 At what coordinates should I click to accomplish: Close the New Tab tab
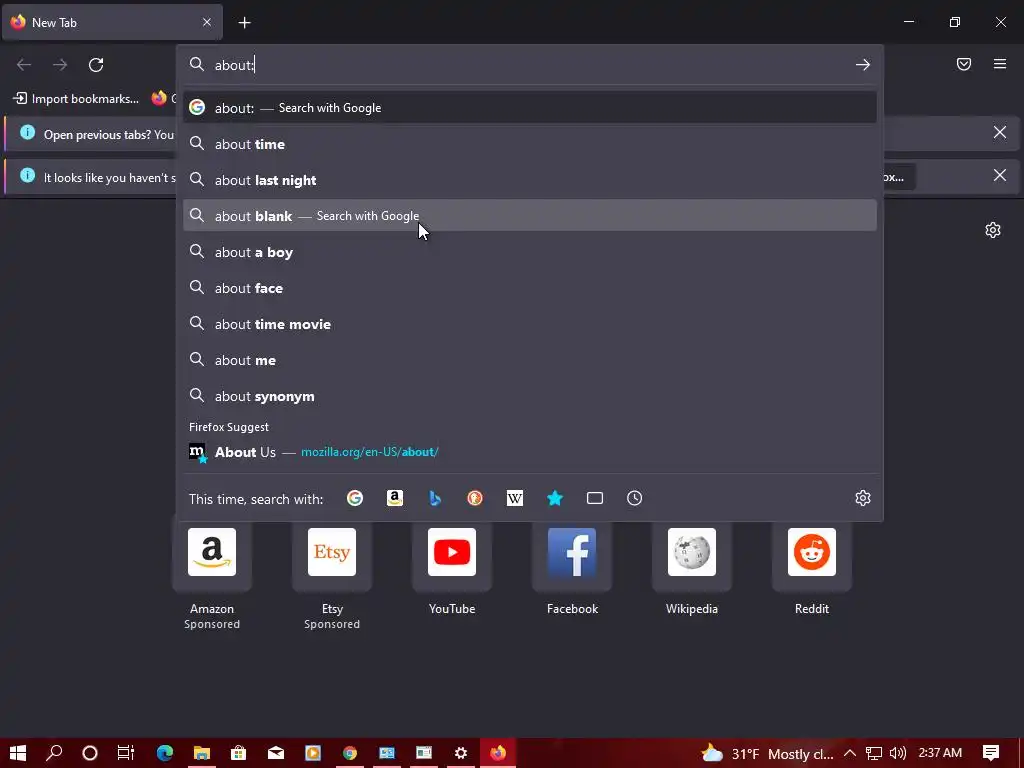(207, 22)
